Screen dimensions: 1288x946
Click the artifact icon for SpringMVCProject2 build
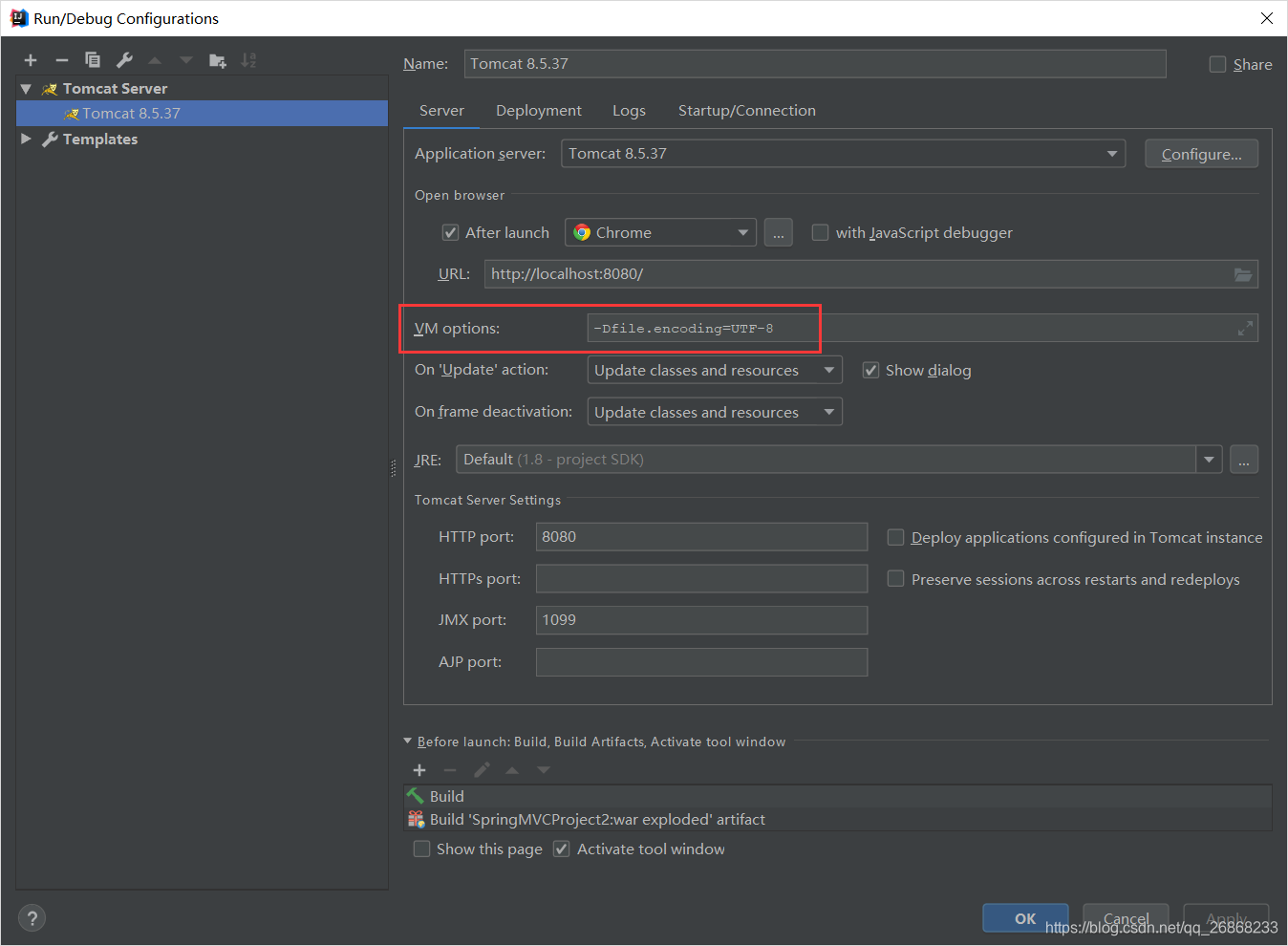416,819
